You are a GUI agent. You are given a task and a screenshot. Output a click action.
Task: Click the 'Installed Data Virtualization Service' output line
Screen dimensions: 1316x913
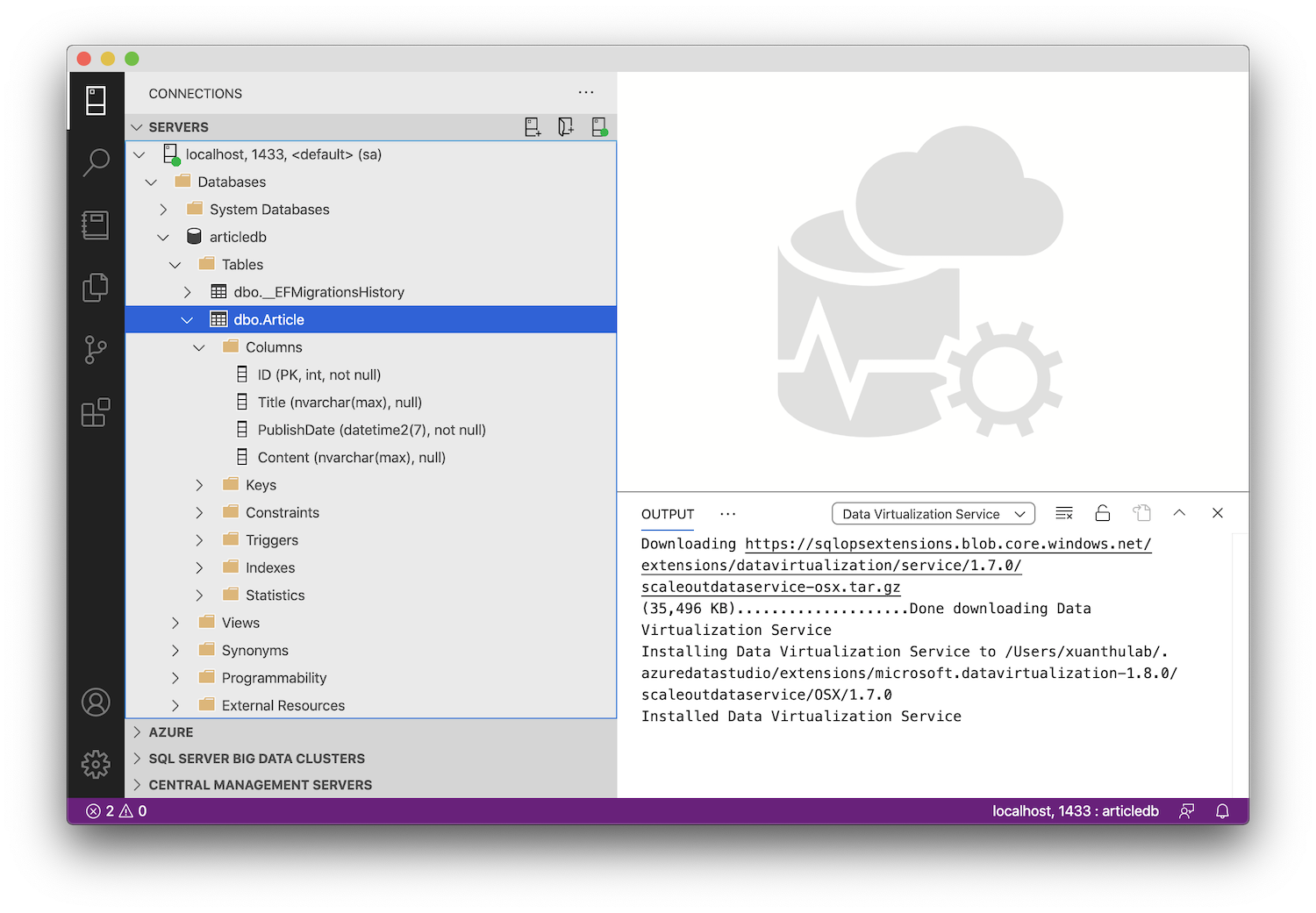[801, 717]
